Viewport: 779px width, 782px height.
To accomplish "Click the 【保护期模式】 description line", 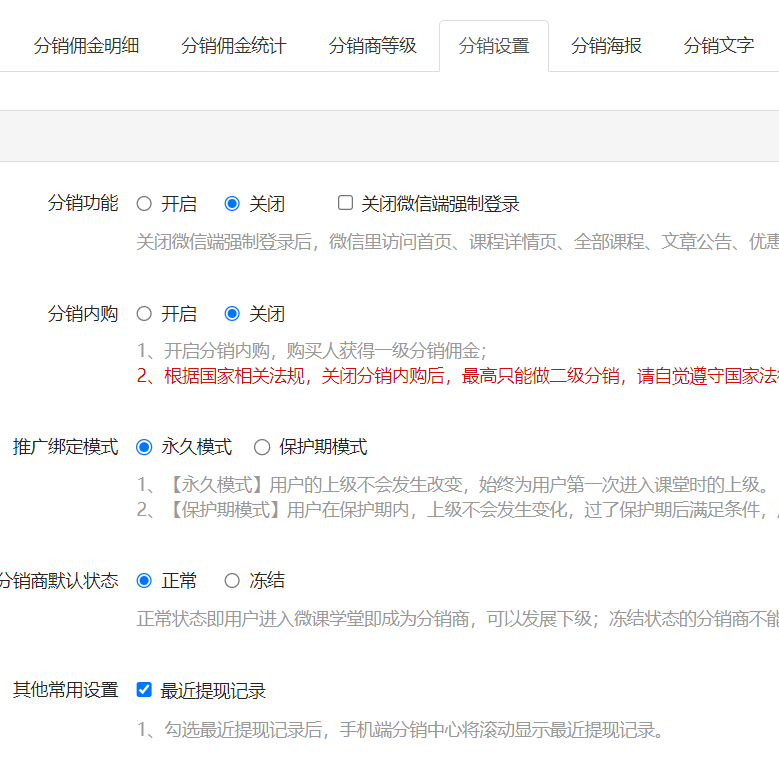I will (457, 510).
